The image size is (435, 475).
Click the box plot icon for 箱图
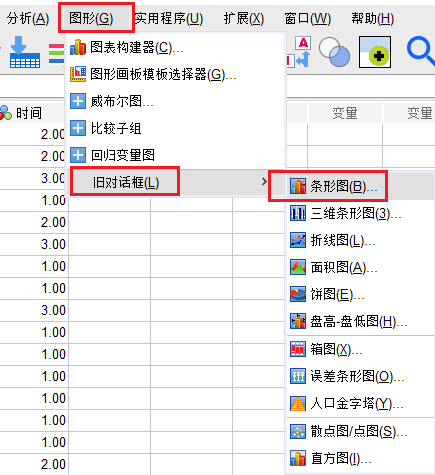298,349
